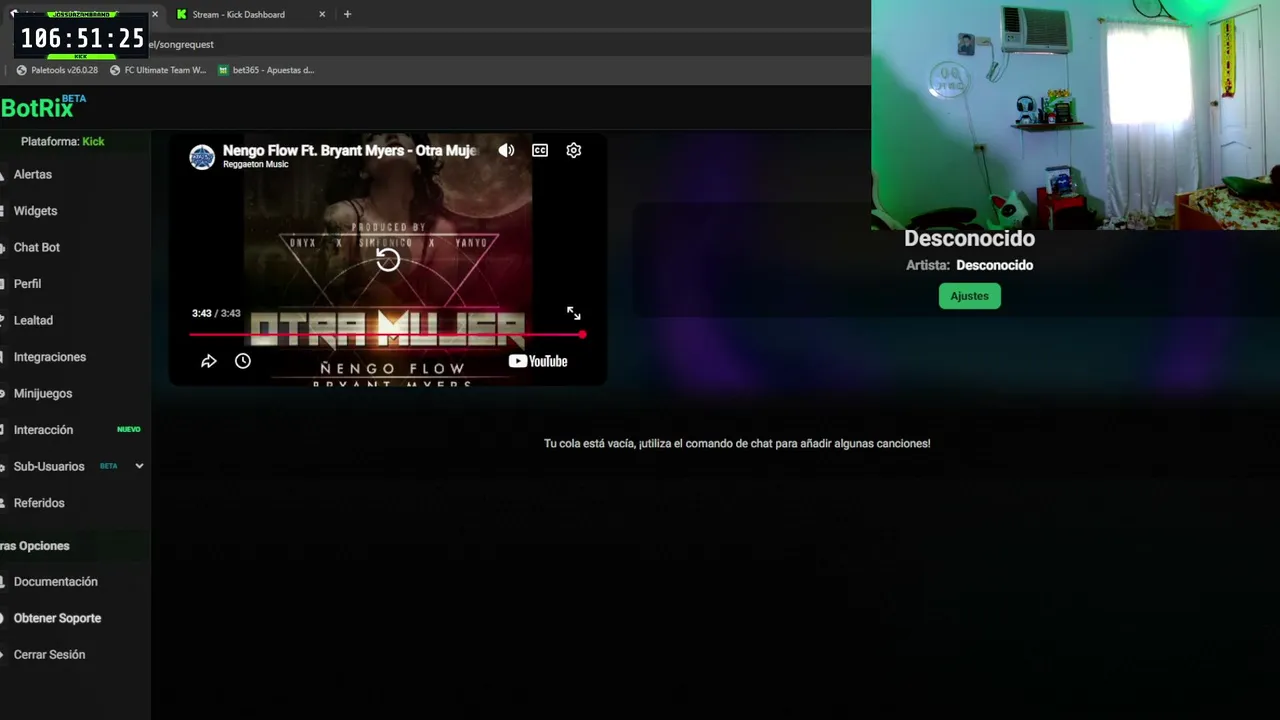This screenshot has height=720, width=1280.
Task: Open Referidos in the sidebar
Action: tap(39, 503)
